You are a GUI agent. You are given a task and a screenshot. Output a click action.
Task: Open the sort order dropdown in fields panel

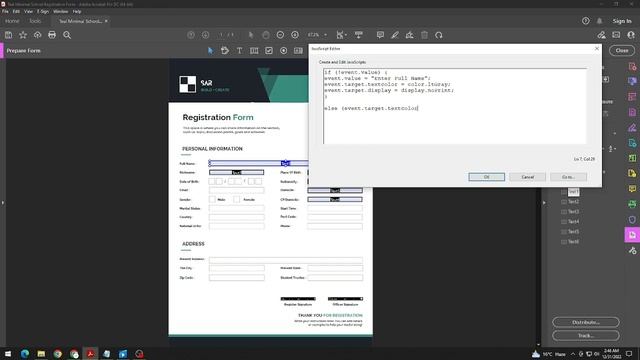coord(612,149)
